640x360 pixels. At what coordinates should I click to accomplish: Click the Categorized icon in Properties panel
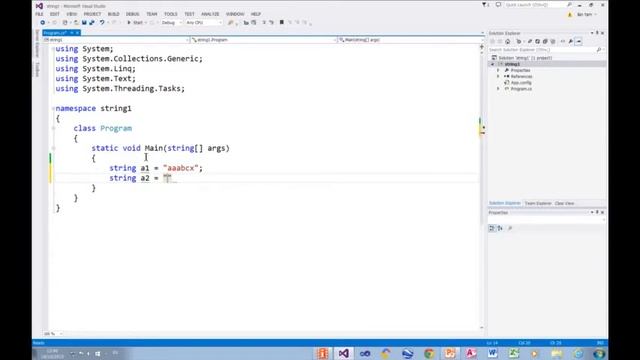tap(492, 229)
